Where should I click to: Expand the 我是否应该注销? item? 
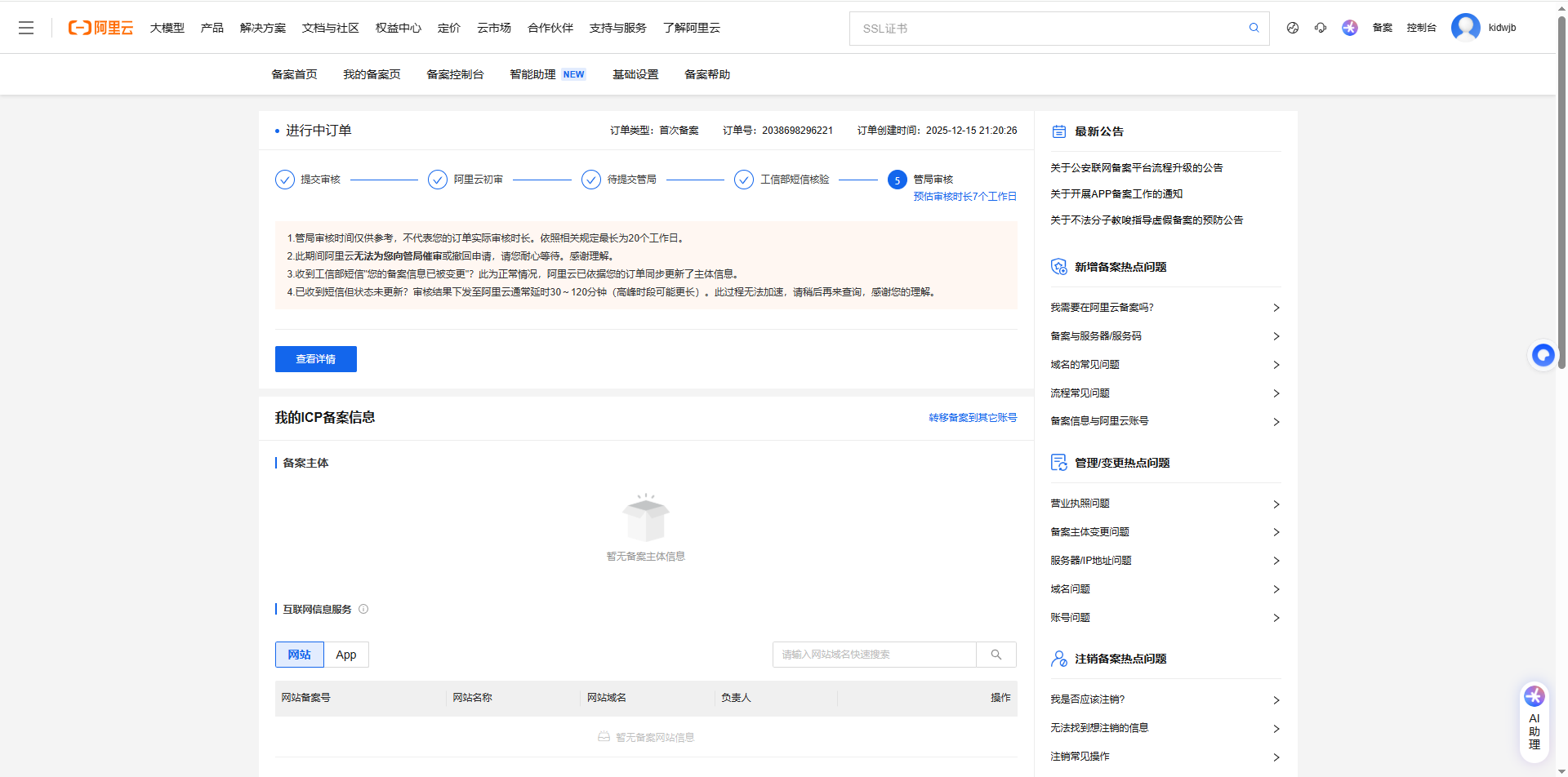(1165, 699)
